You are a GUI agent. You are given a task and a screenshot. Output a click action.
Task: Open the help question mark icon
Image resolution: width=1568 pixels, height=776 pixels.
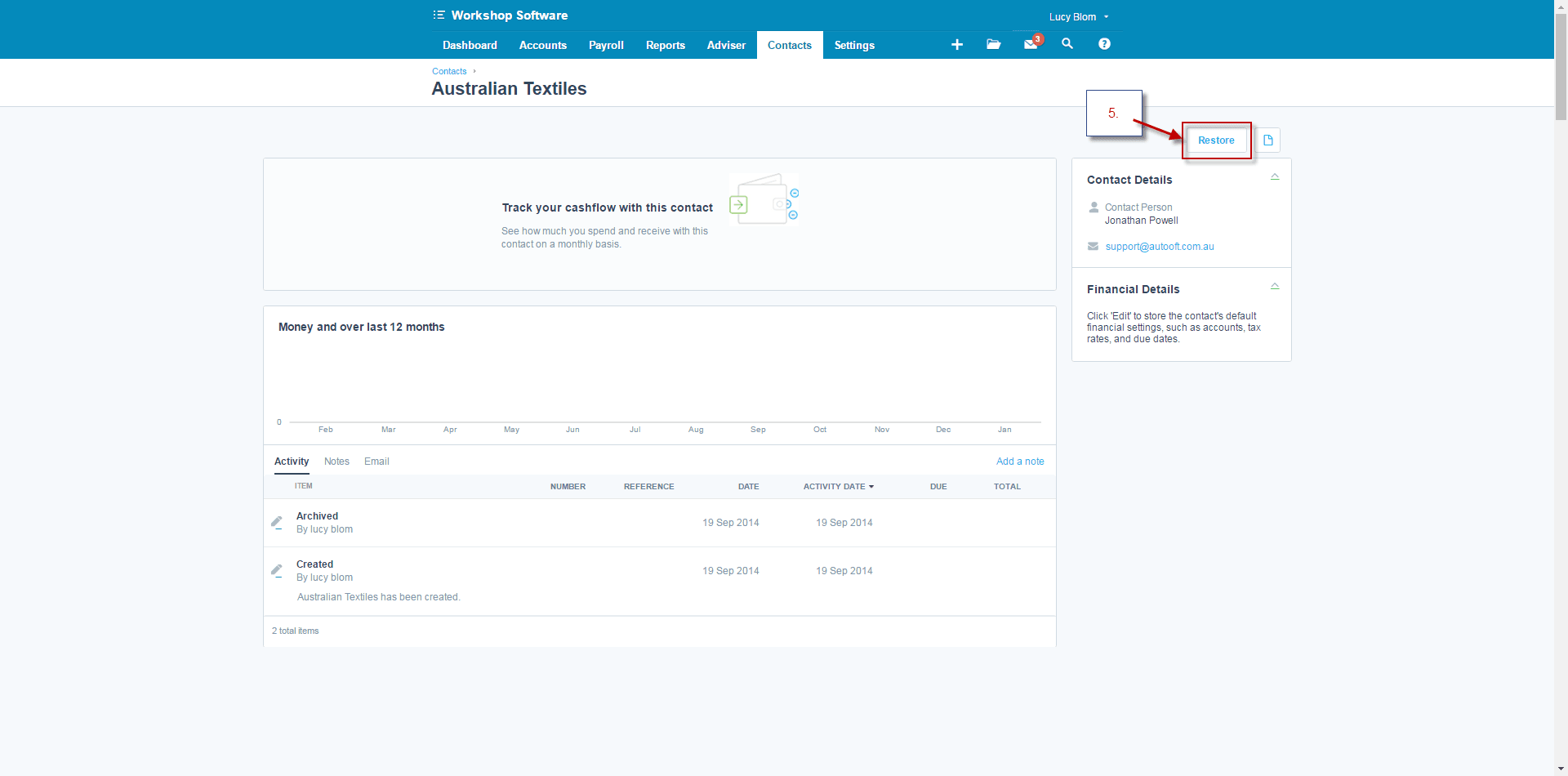(1104, 44)
